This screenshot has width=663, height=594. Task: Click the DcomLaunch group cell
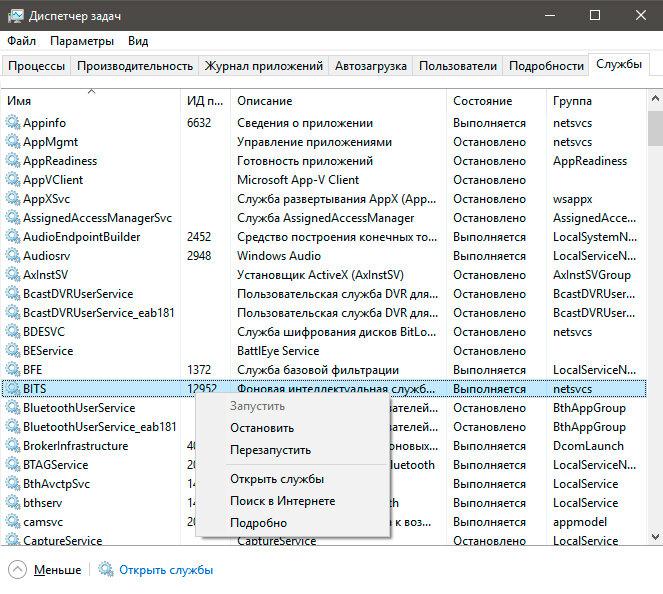(x=588, y=446)
